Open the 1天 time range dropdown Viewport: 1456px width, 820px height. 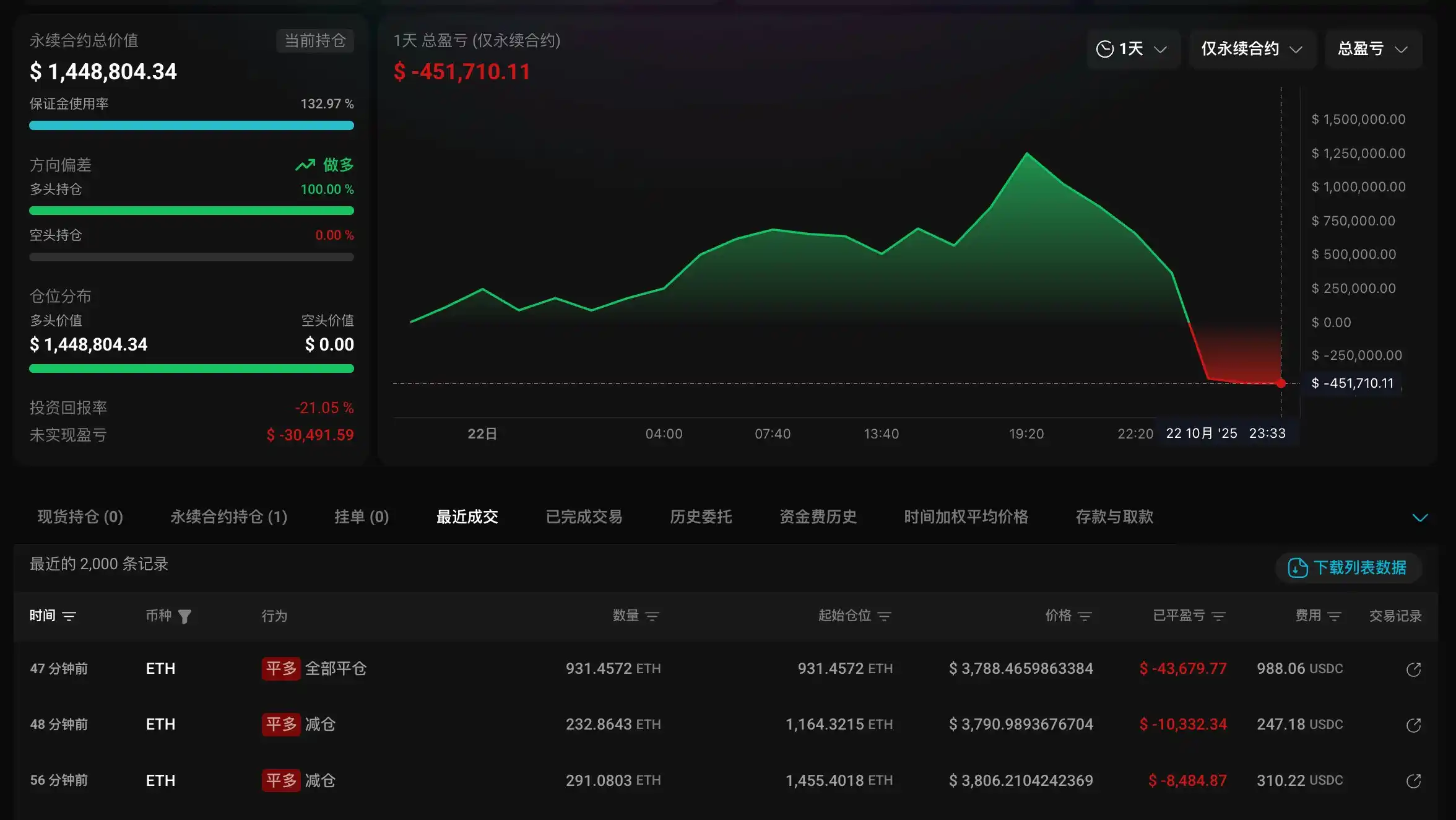(x=1132, y=49)
